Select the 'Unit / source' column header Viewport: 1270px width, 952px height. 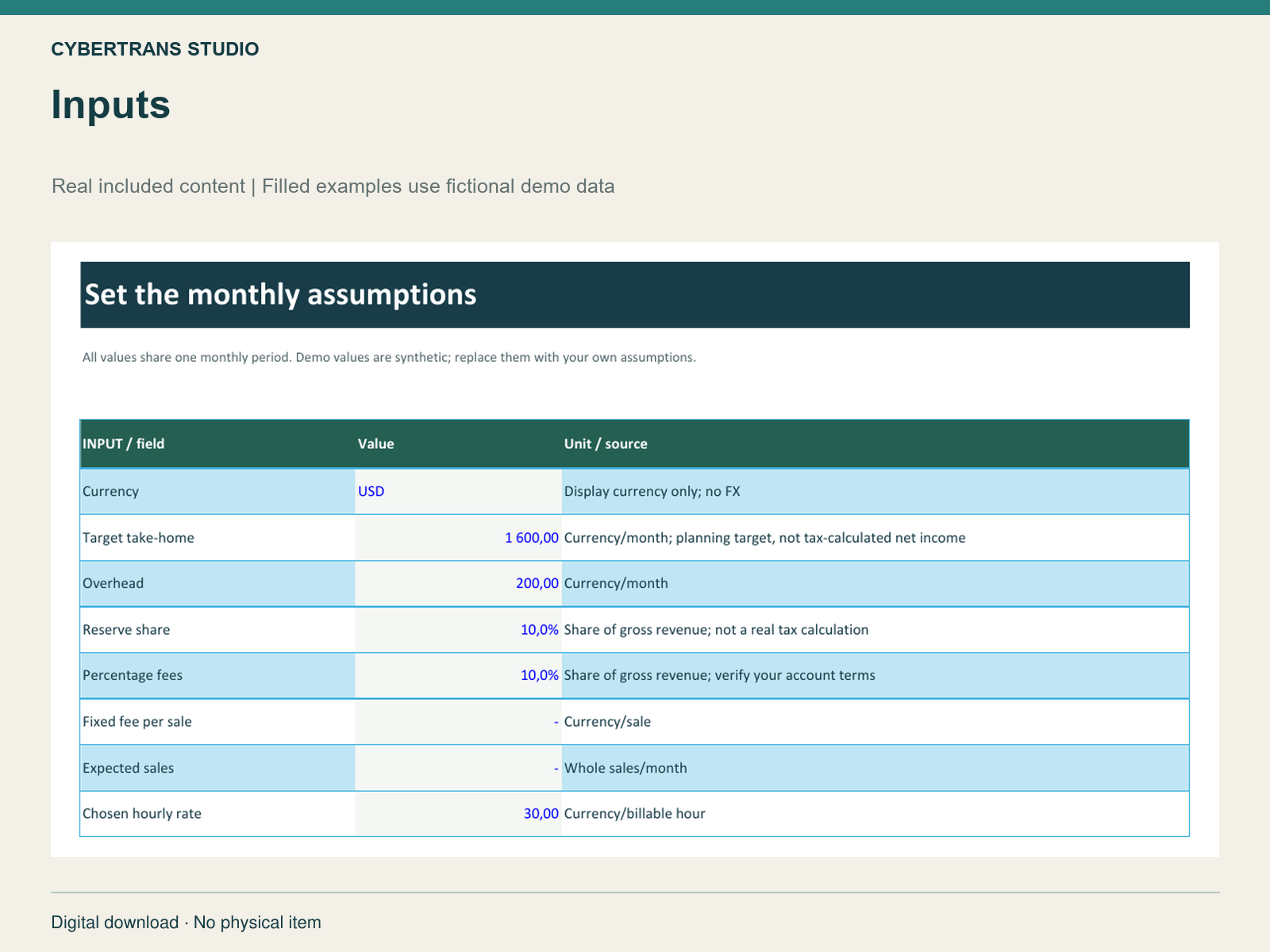click(x=606, y=443)
